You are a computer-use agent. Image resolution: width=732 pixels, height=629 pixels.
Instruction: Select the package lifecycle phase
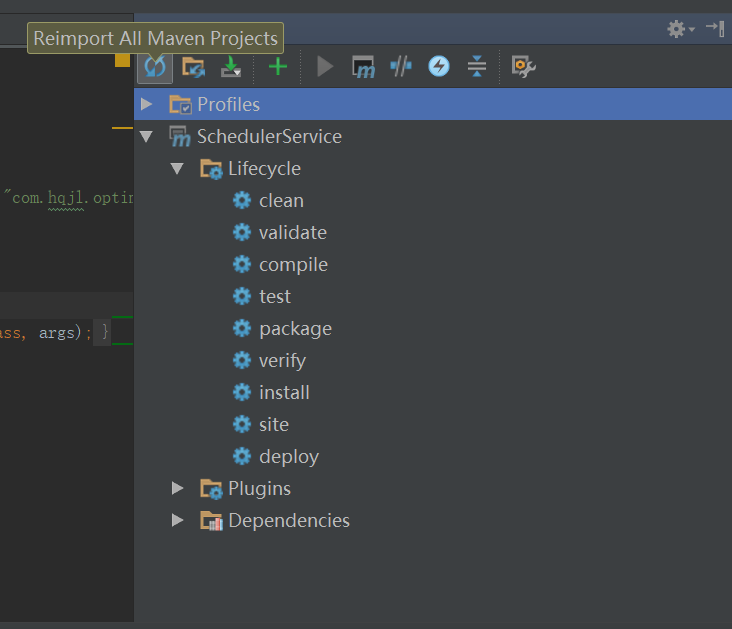point(296,329)
